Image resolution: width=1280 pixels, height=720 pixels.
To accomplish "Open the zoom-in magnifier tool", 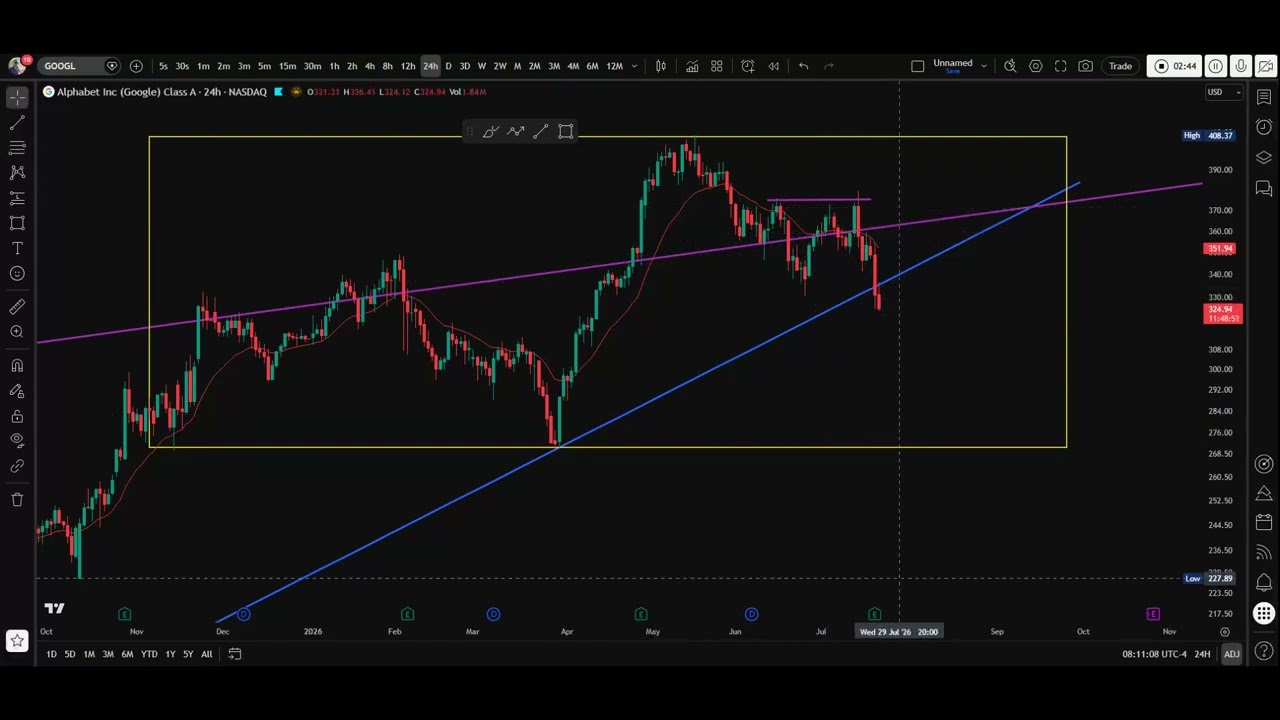I will point(17,332).
